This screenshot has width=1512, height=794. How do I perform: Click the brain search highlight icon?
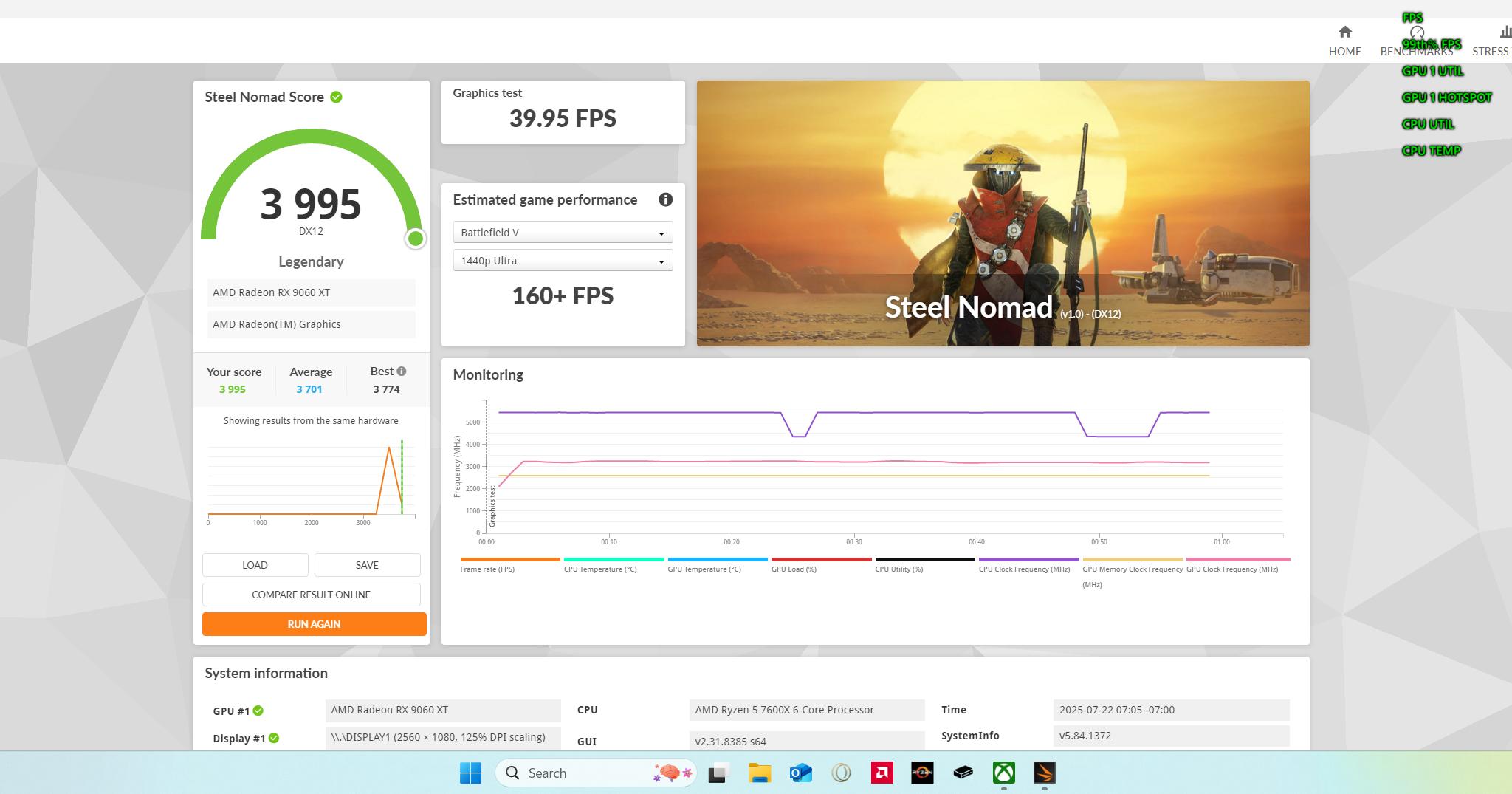pyautogui.click(x=672, y=773)
